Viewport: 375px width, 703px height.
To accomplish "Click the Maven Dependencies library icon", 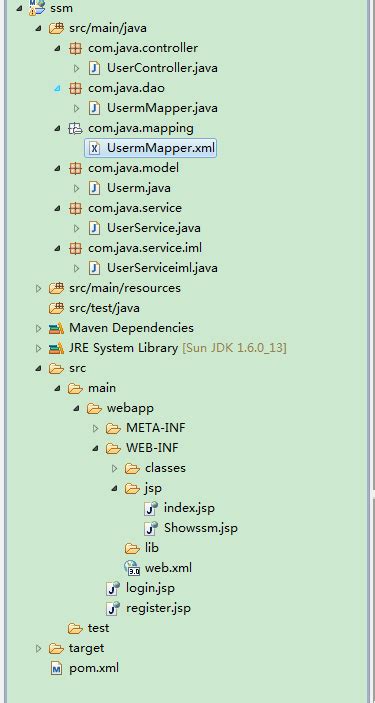I will [x=56, y=328].
